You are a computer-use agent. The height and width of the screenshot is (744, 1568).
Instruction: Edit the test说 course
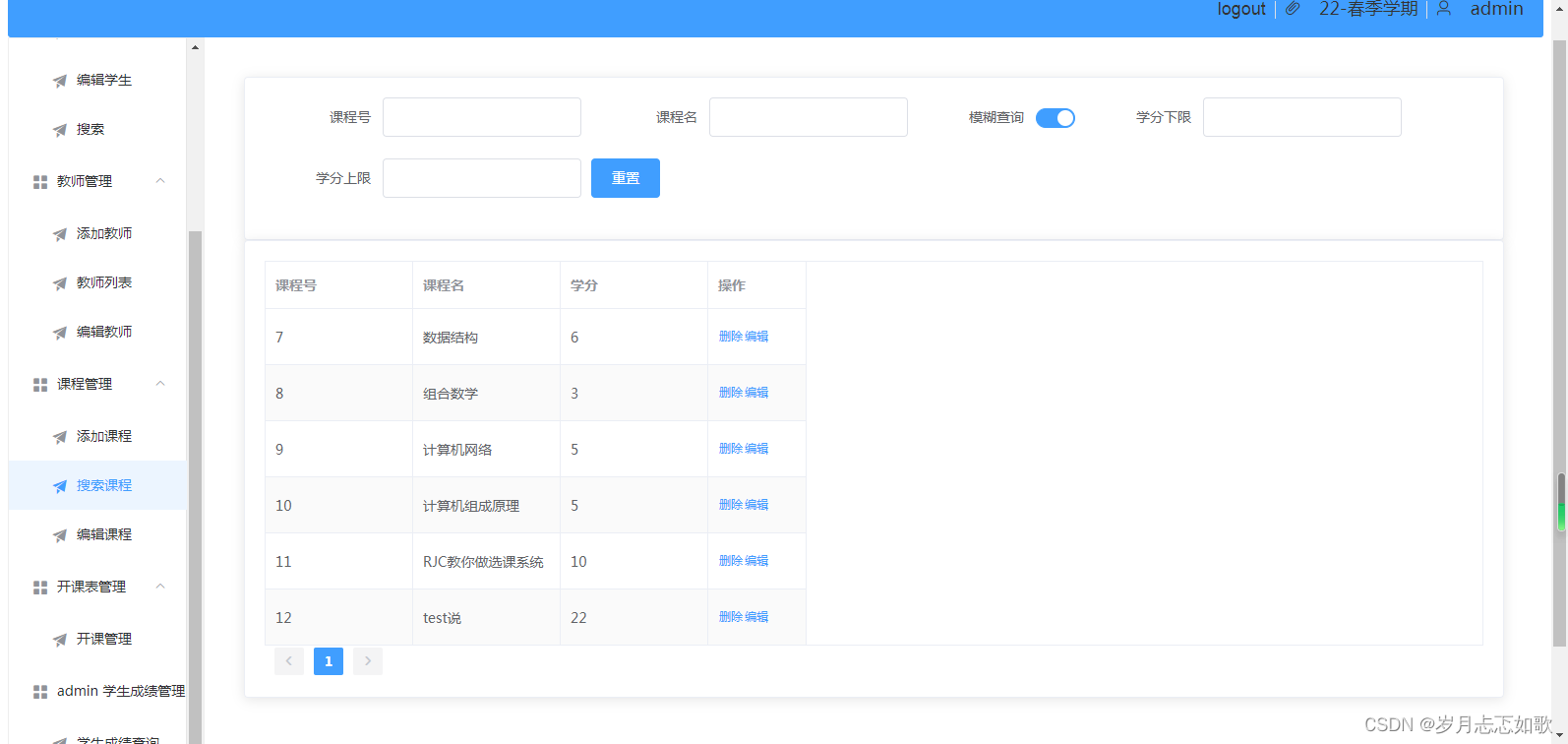click(756, 617)
